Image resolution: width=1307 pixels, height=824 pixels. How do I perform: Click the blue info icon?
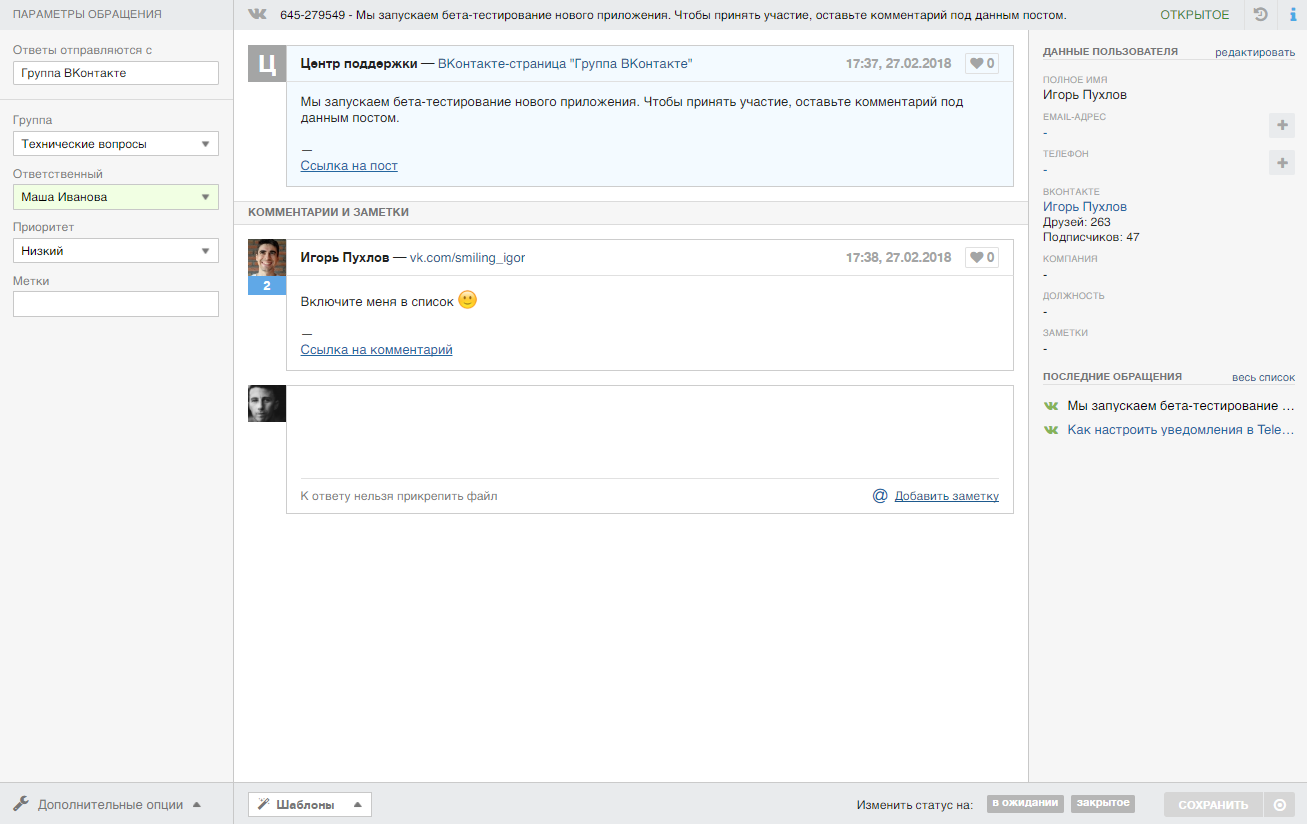1292,15
